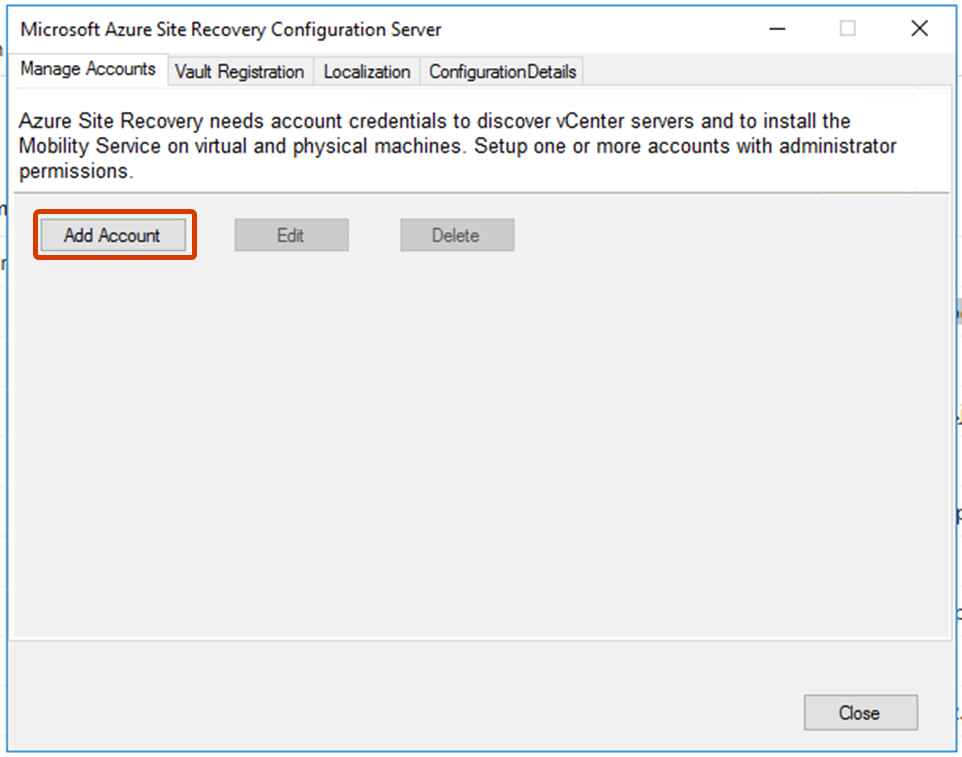Viewport: 962px width, 757px height.
Task: Click the separator area above the buttons
Action: click(480, 192)
